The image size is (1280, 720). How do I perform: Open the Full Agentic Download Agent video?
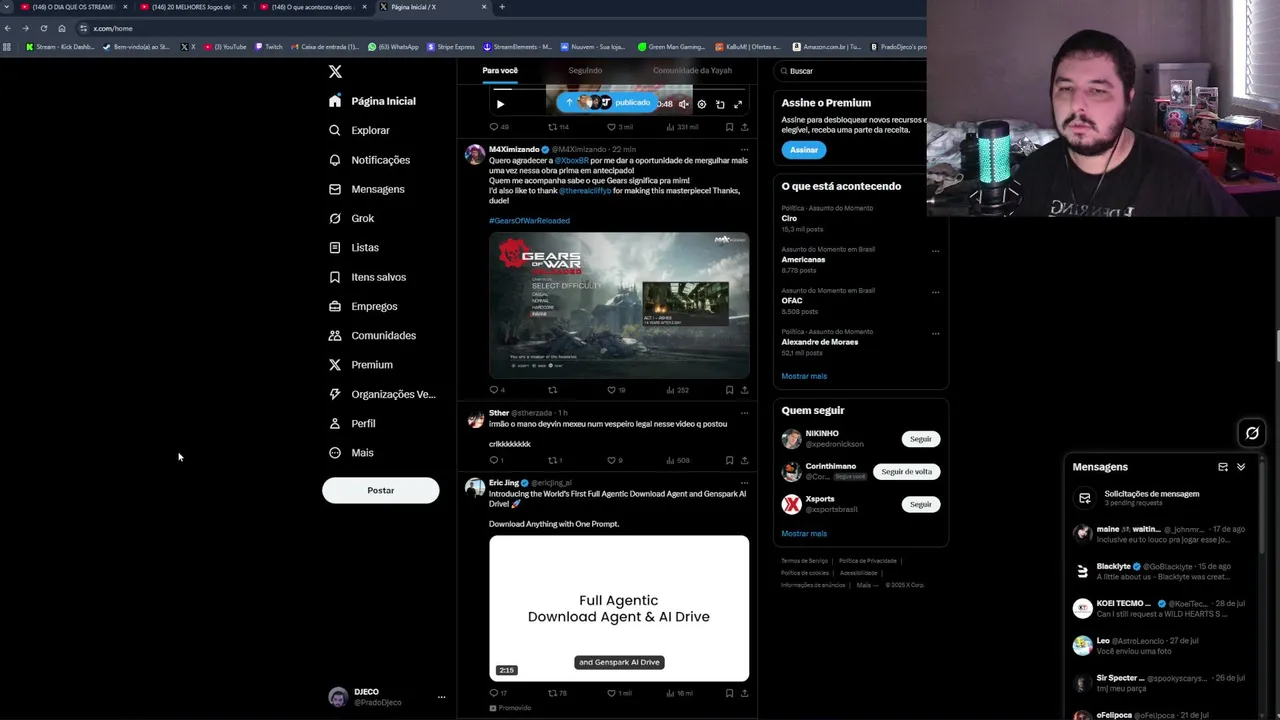tap(619, 608)
